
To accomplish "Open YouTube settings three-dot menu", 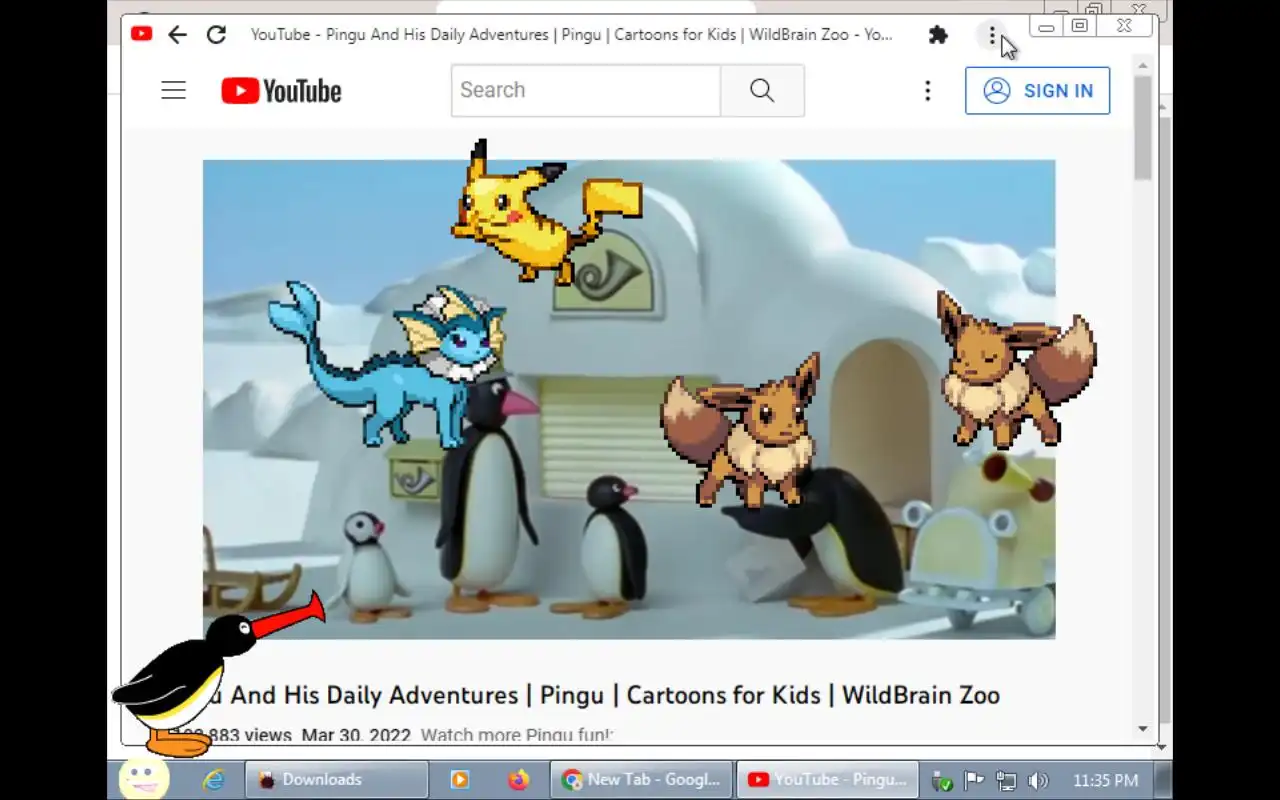I will (x=927, y=91).
